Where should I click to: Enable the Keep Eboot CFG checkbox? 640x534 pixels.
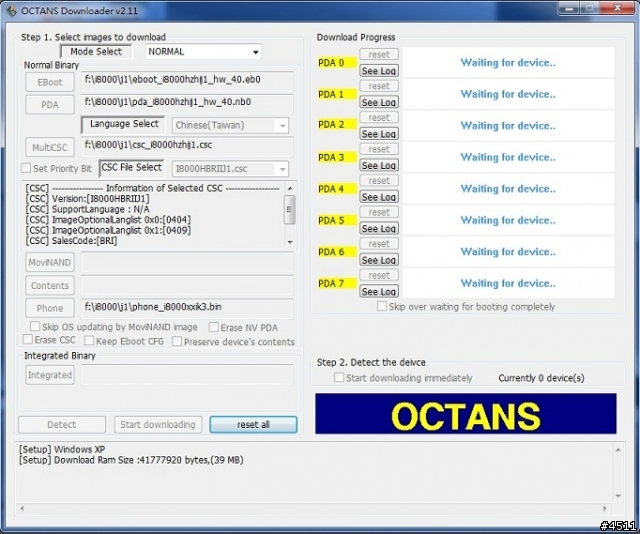point(89,340)
